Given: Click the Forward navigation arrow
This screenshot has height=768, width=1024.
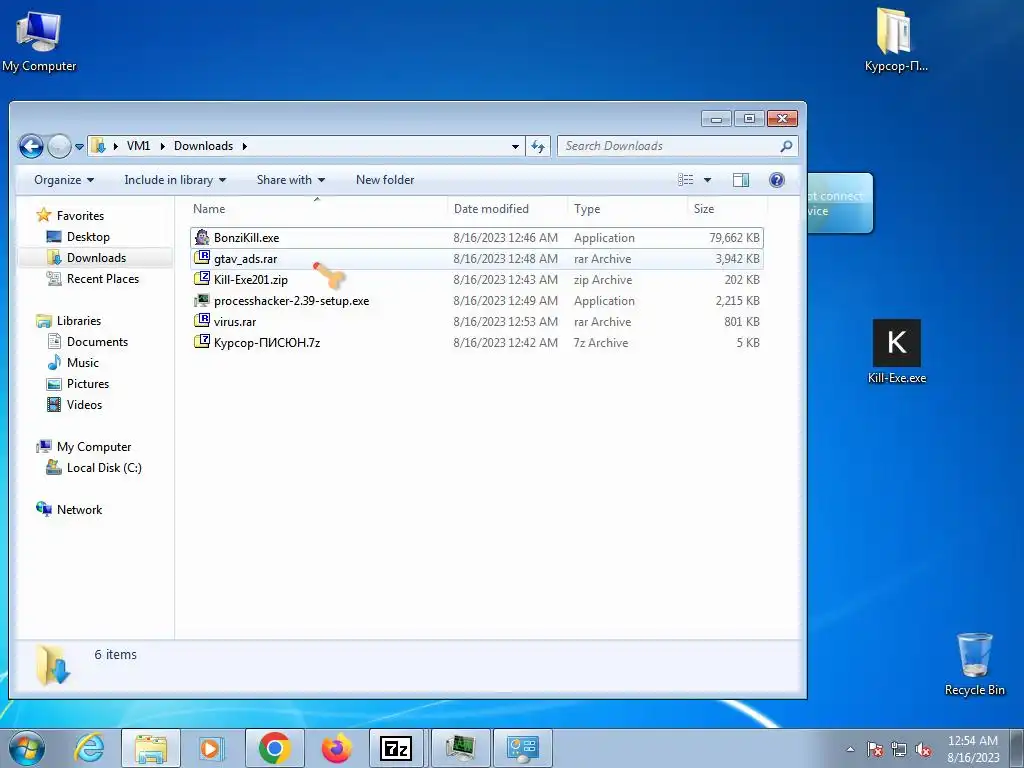Looking at the screenshot, I should (x=59, y=146).
